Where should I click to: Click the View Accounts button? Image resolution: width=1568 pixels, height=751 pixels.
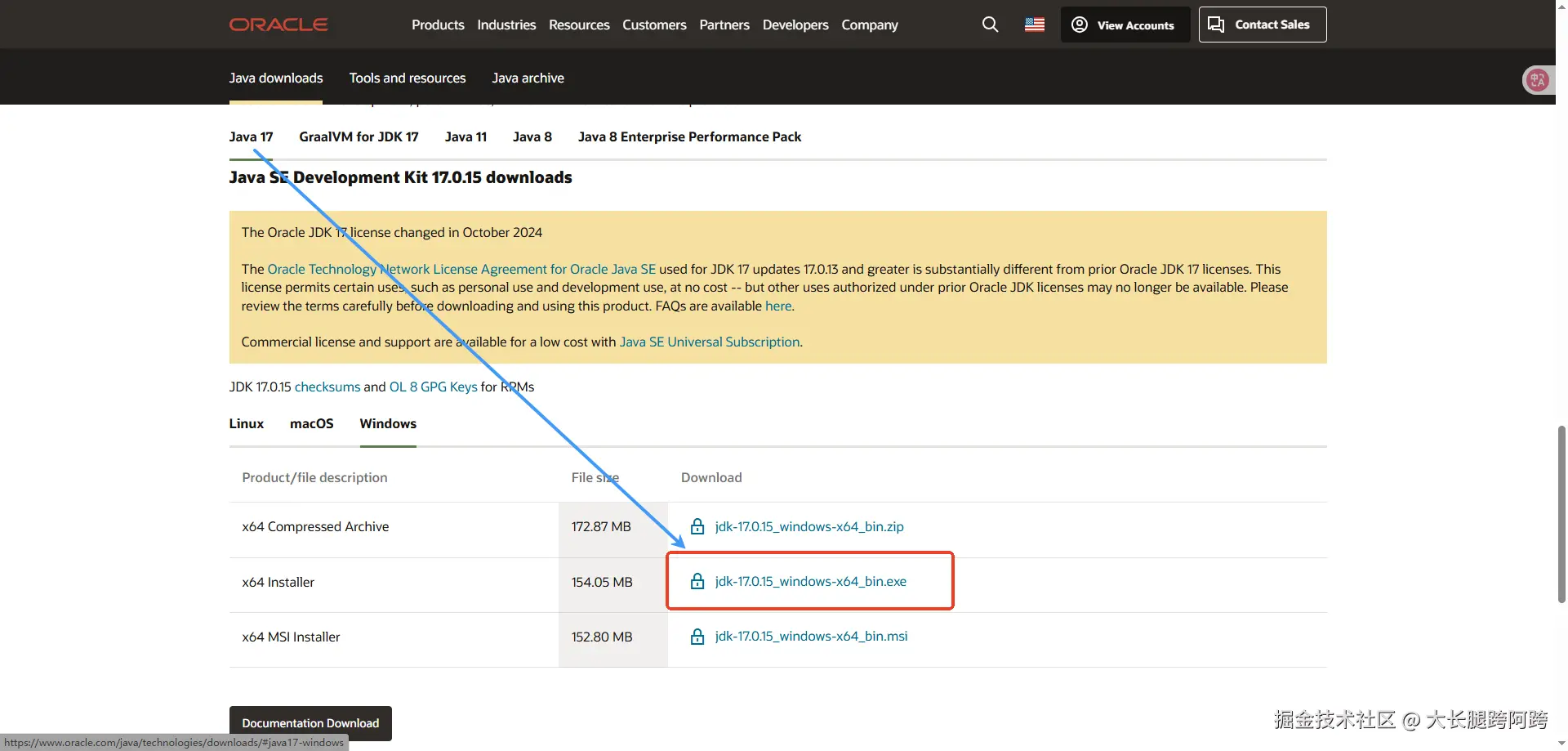(x=1125, y=25)
